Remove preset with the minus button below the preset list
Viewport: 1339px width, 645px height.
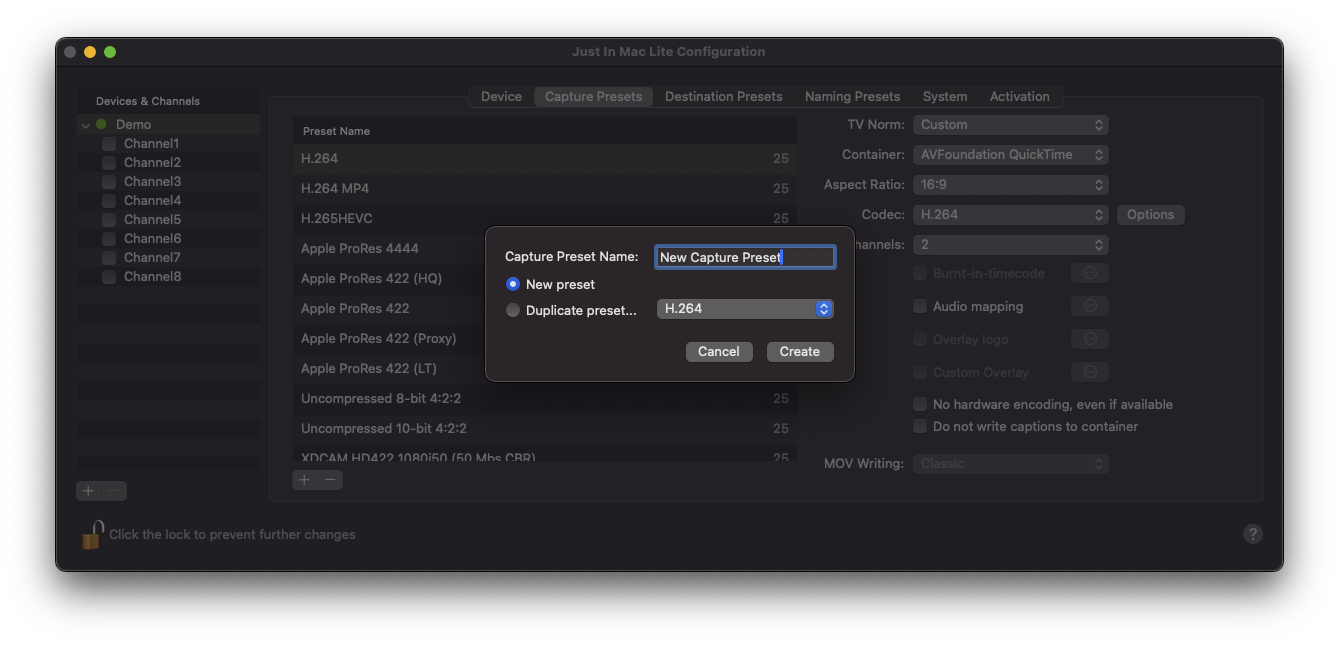tap(331, 480)
